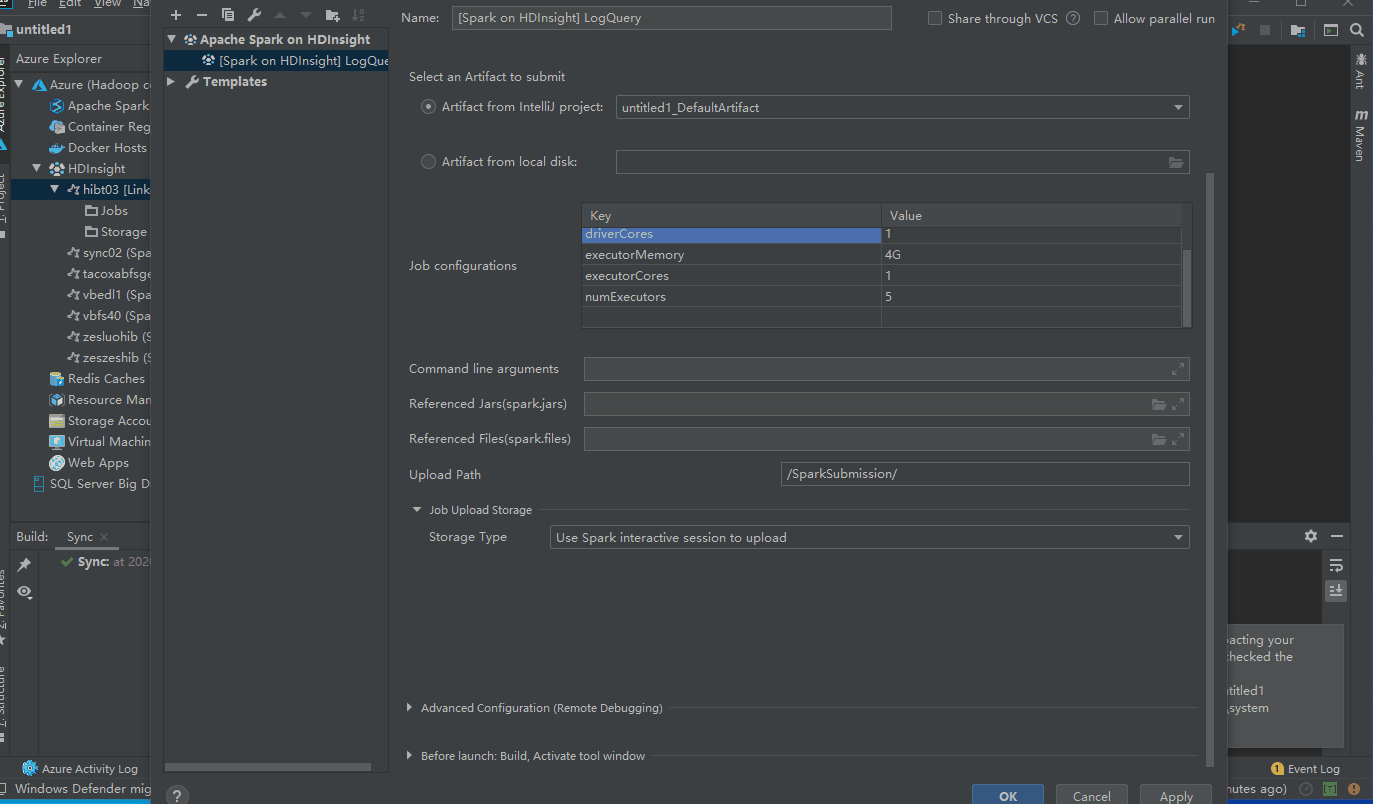Image resolution: width=1373 pixels, height=804 pixels.
Task: Open the Event Log panel
Action: (1306, 768)
